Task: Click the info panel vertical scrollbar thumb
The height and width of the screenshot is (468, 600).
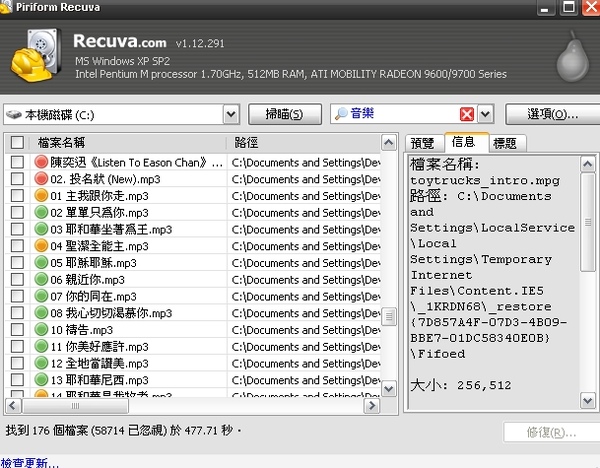Action: point(588,222)
